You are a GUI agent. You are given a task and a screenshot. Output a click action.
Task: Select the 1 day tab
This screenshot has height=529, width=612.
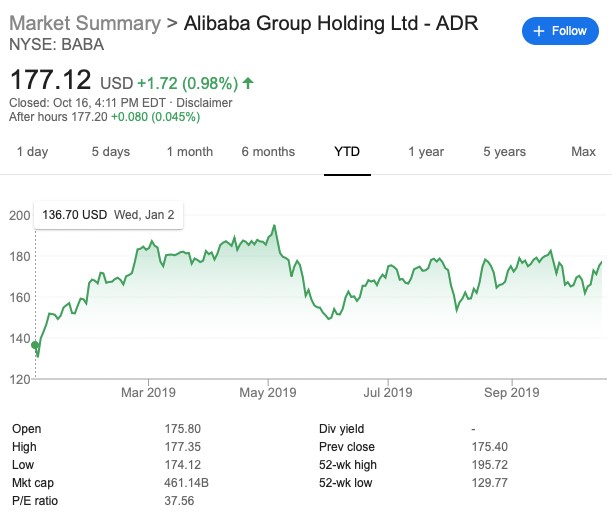click(x=33, y=152)
